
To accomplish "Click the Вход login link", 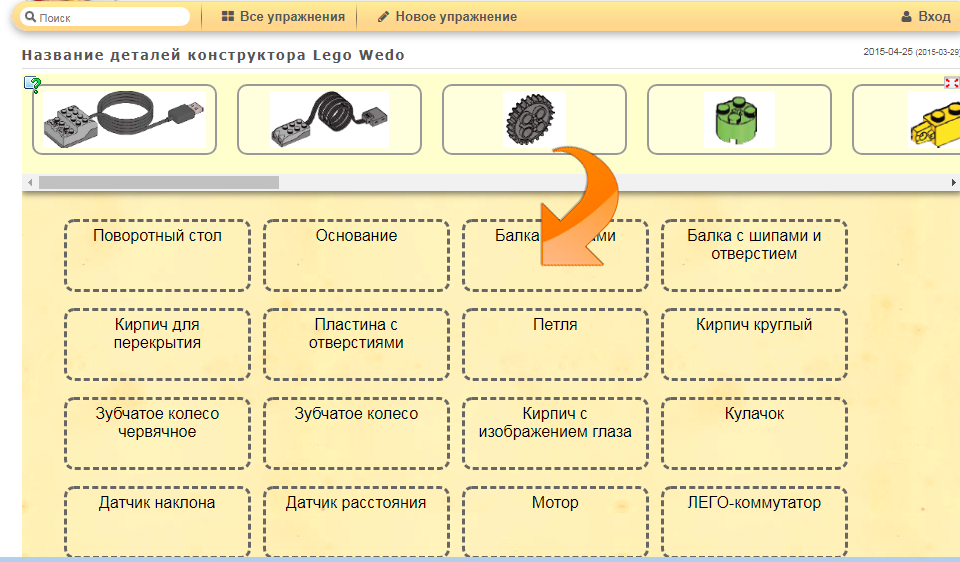I will pos(934,17).
